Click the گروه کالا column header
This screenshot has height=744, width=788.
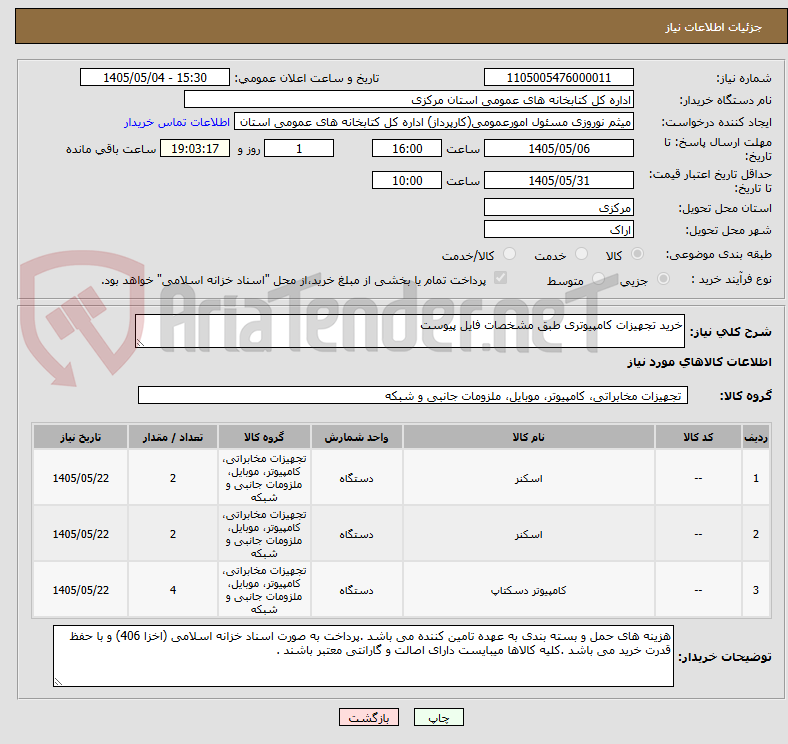point(264,437)
